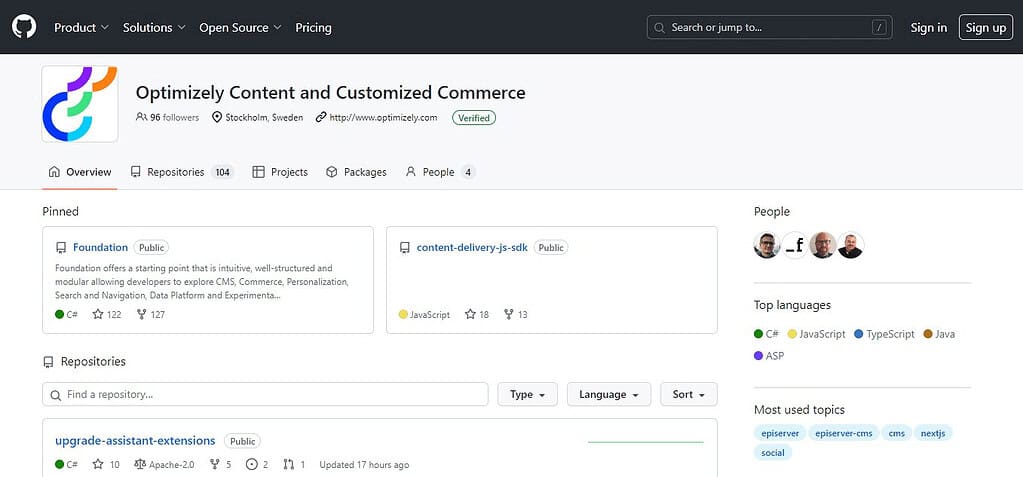Focus the Find a repository field

[266, 394]
